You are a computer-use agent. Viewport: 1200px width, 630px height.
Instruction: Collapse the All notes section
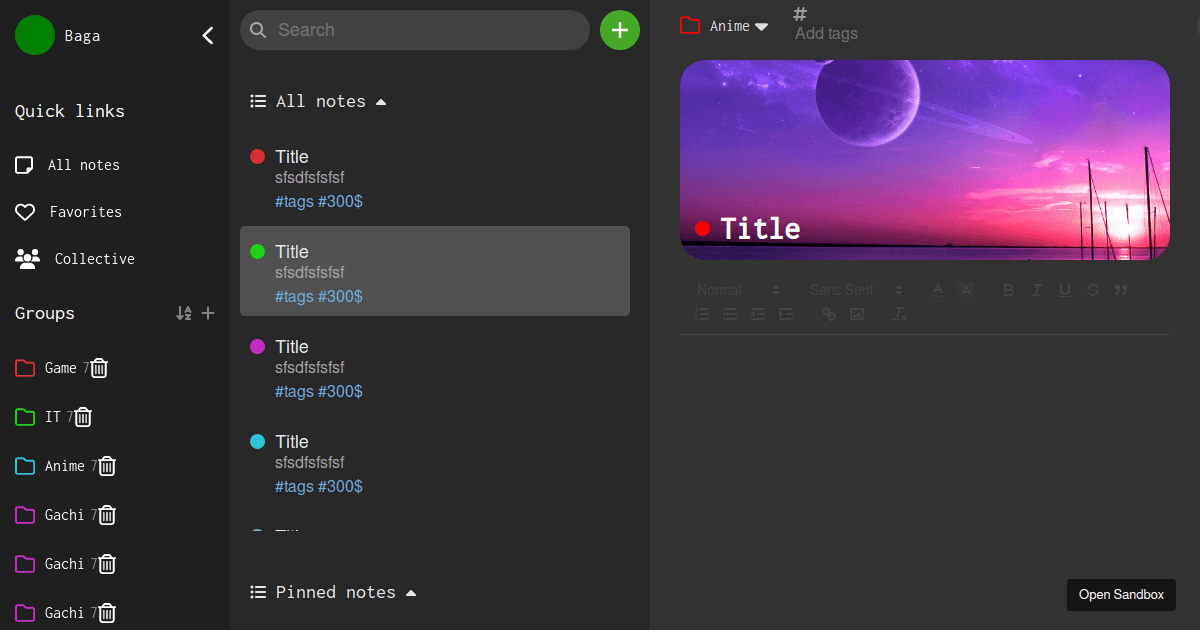tap(381, 100)
